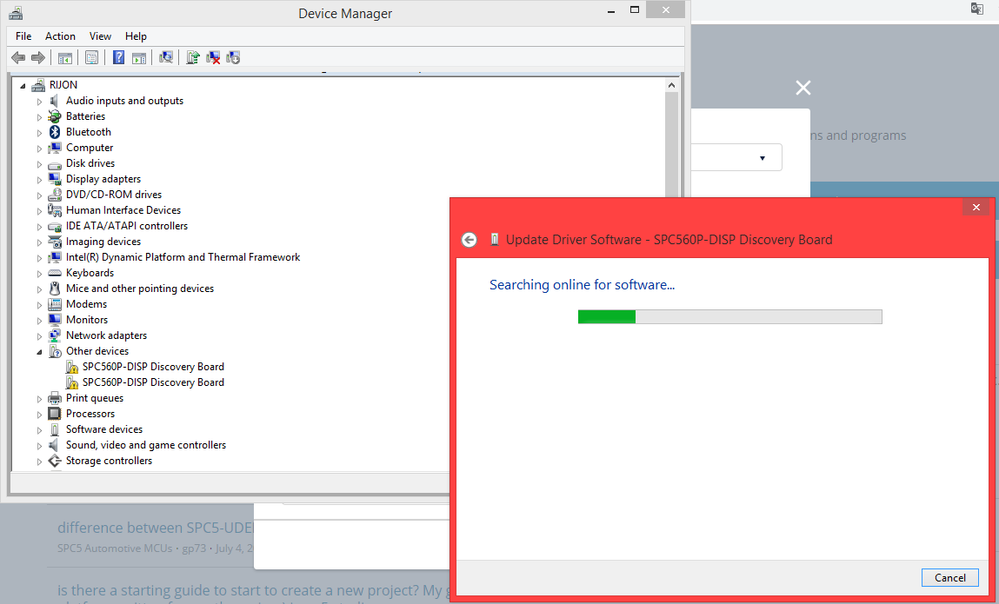Click the Device Manager title bar icon
The width and height of the screenshot is (999, 604).
pos(16,13)
